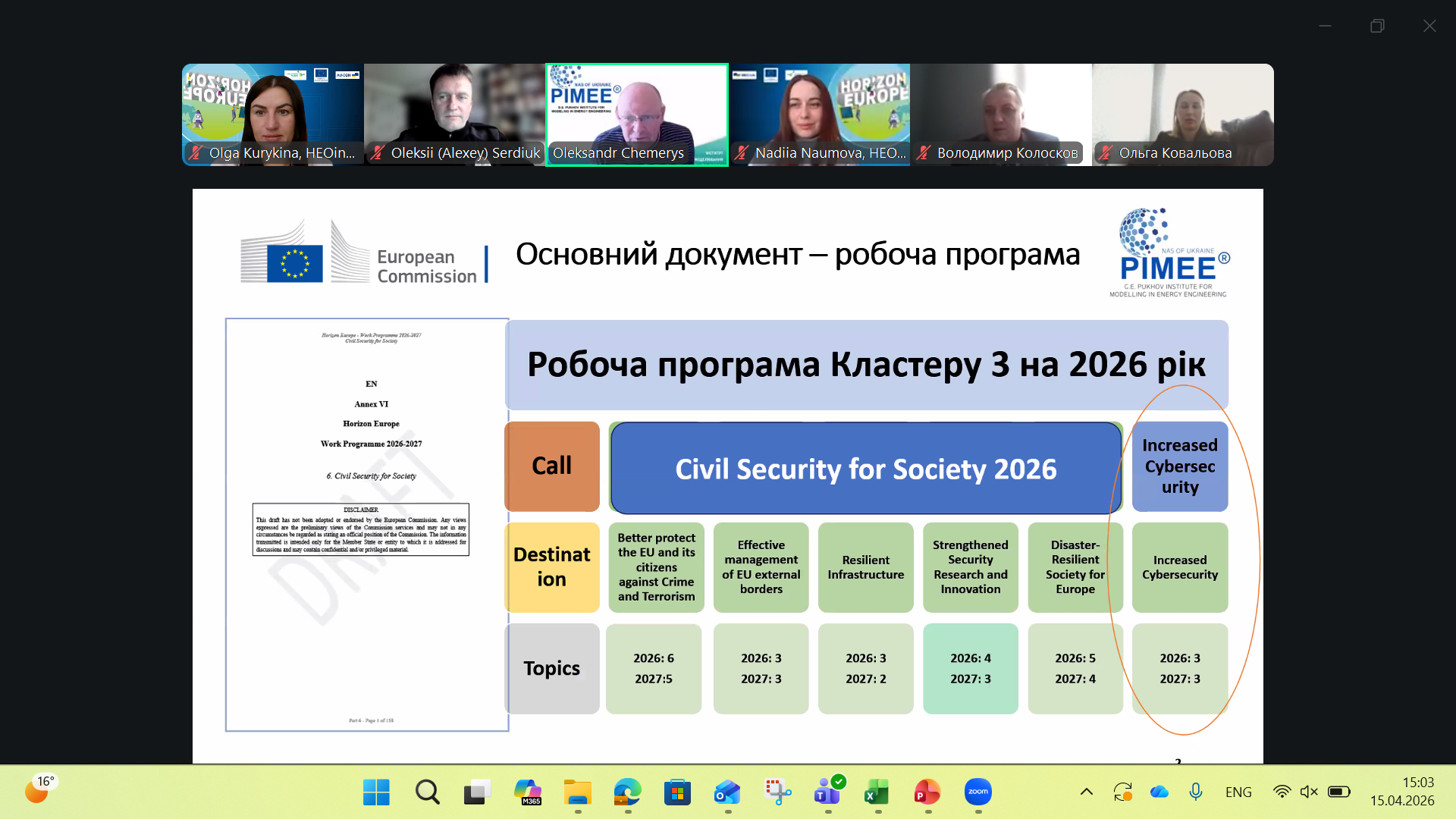Expand the hidden system tray icons
Viewport: 1456px width, 819px height.
1087,792
